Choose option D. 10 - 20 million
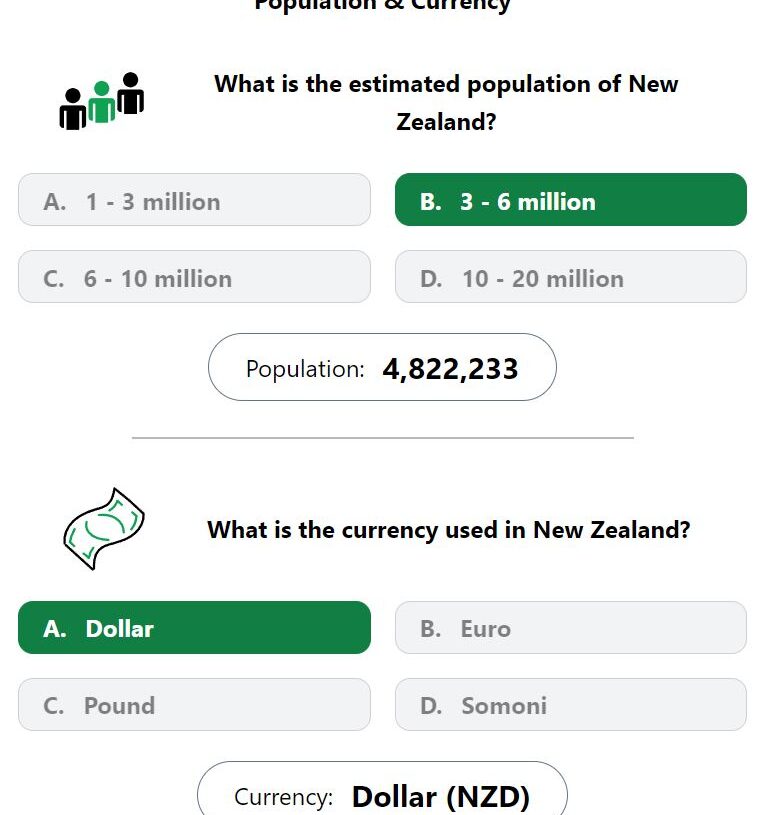767x815 pixels. [x=571, y=277]
